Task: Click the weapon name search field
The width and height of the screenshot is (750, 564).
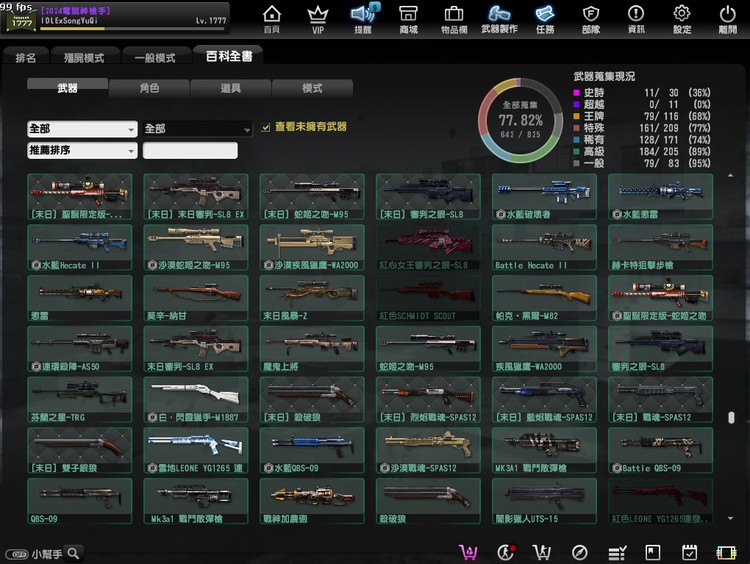Action: [190, 150]
